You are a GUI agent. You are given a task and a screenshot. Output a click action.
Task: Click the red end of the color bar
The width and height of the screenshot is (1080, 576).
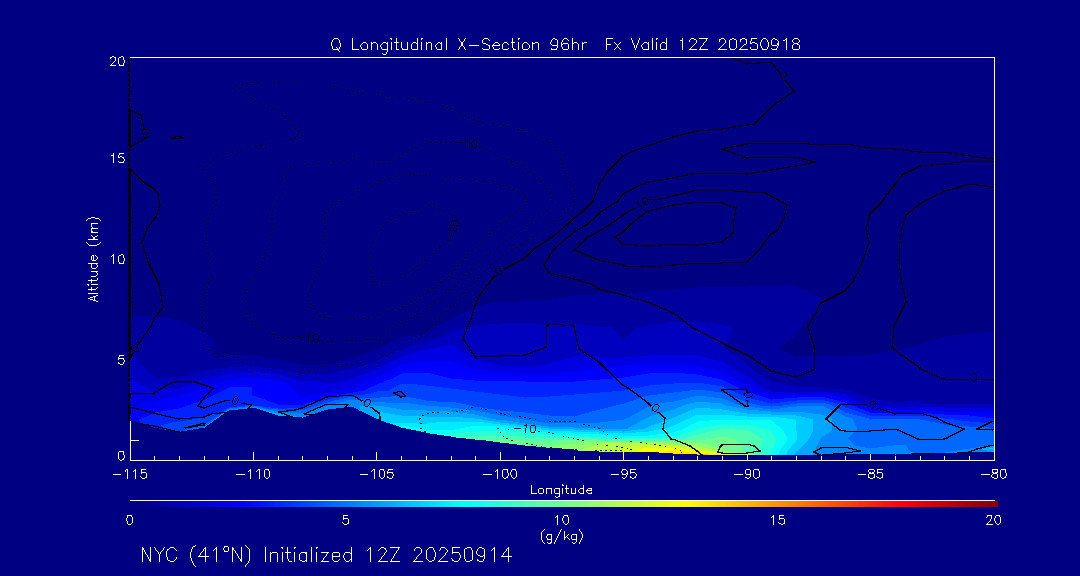988,501
